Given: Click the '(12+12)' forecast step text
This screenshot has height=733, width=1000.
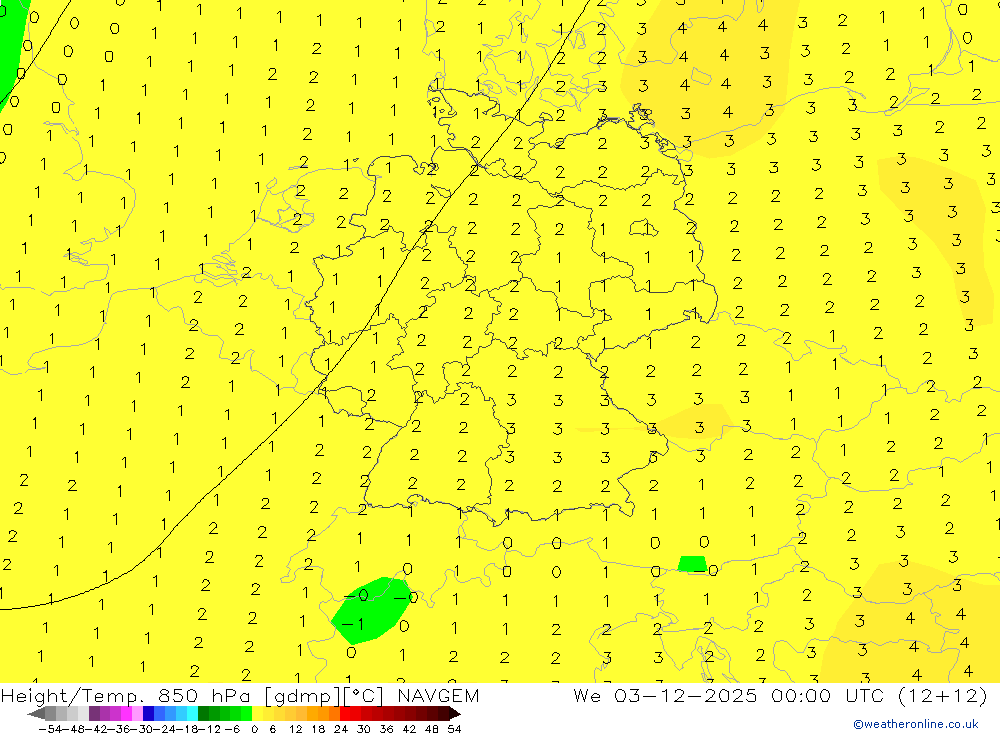Looking at the screenshot, I should [942, 695].
